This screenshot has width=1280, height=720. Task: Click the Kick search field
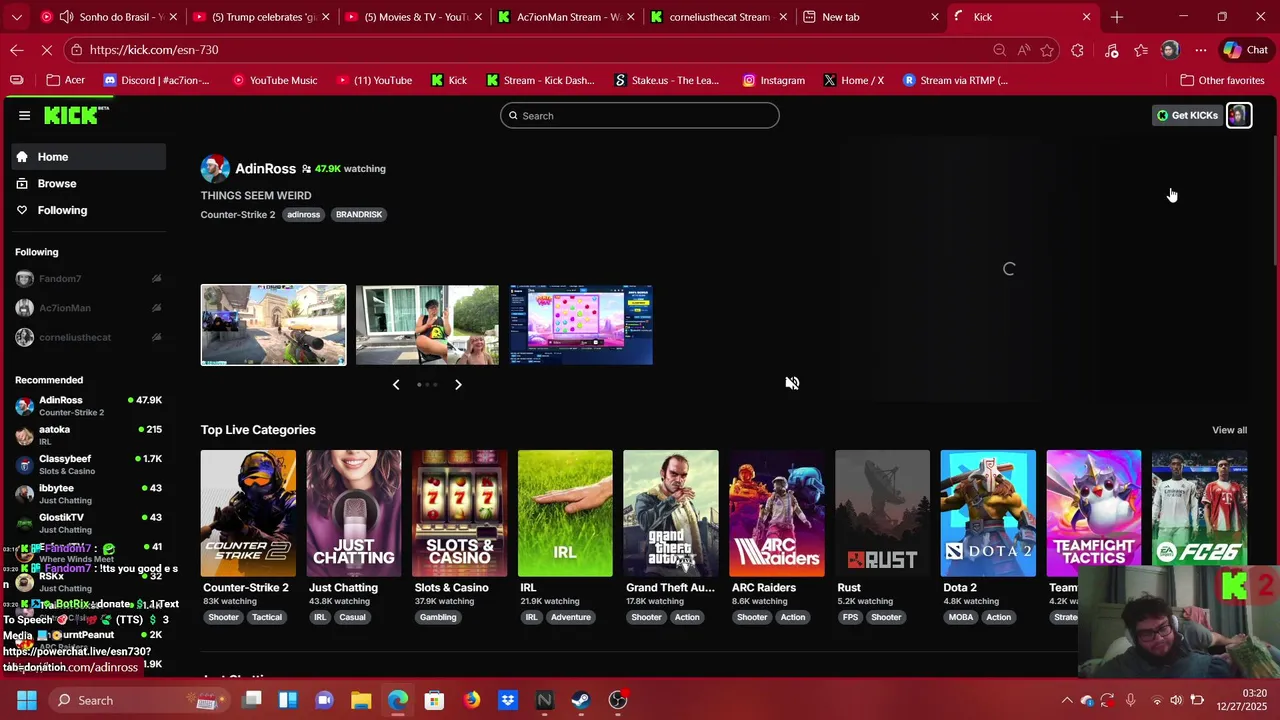tap(640, 115)
